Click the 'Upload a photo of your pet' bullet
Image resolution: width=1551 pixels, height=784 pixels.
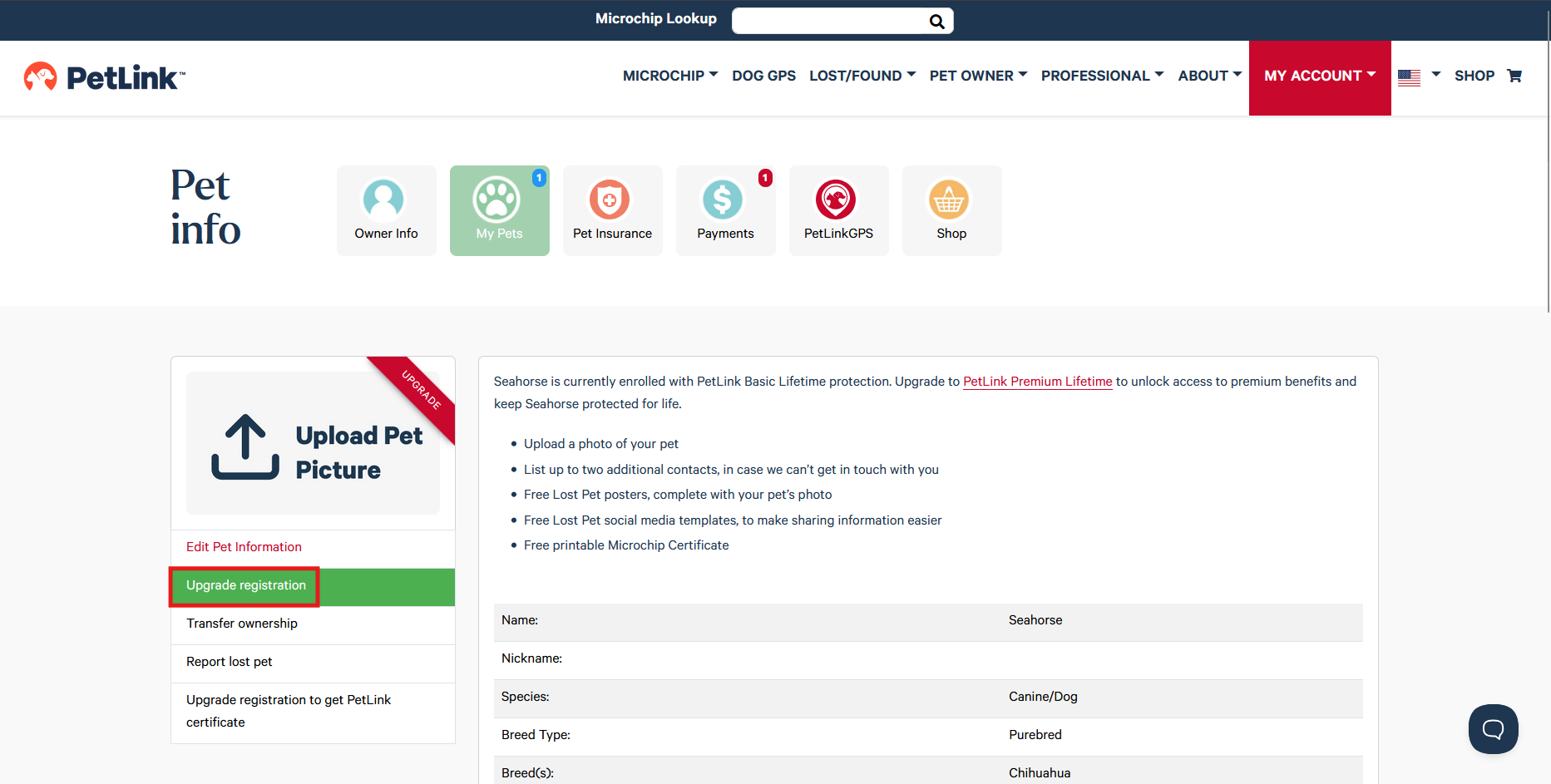pos(601,444)
